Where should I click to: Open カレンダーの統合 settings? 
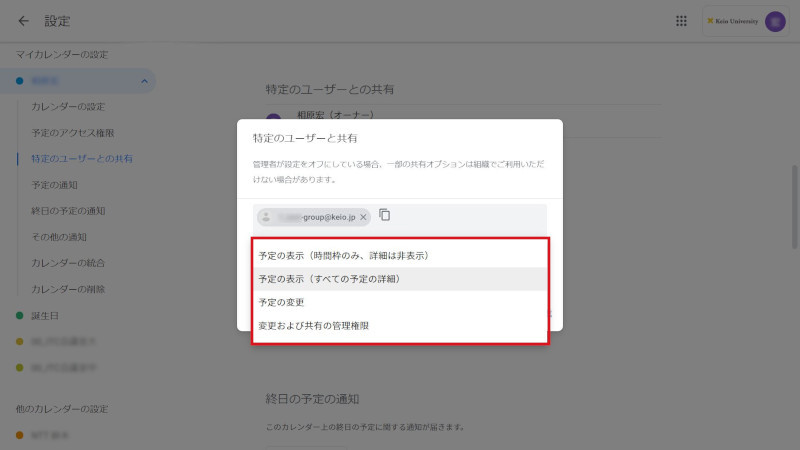[68, 263]
